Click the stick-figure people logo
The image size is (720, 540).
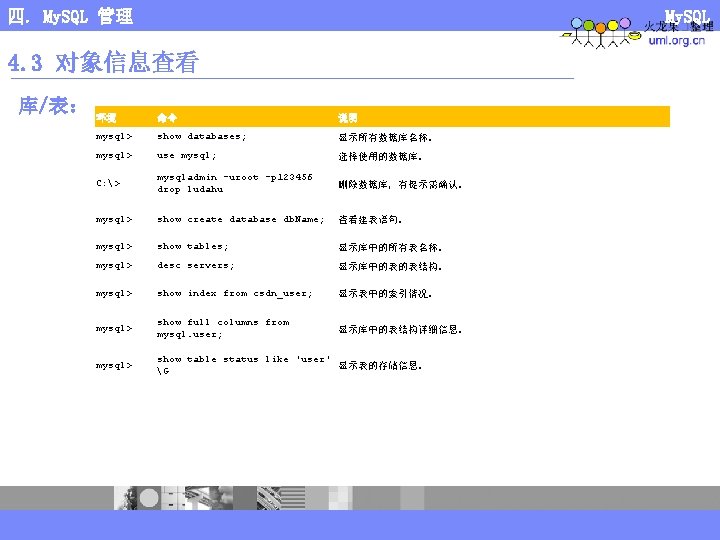coord(600,33)
